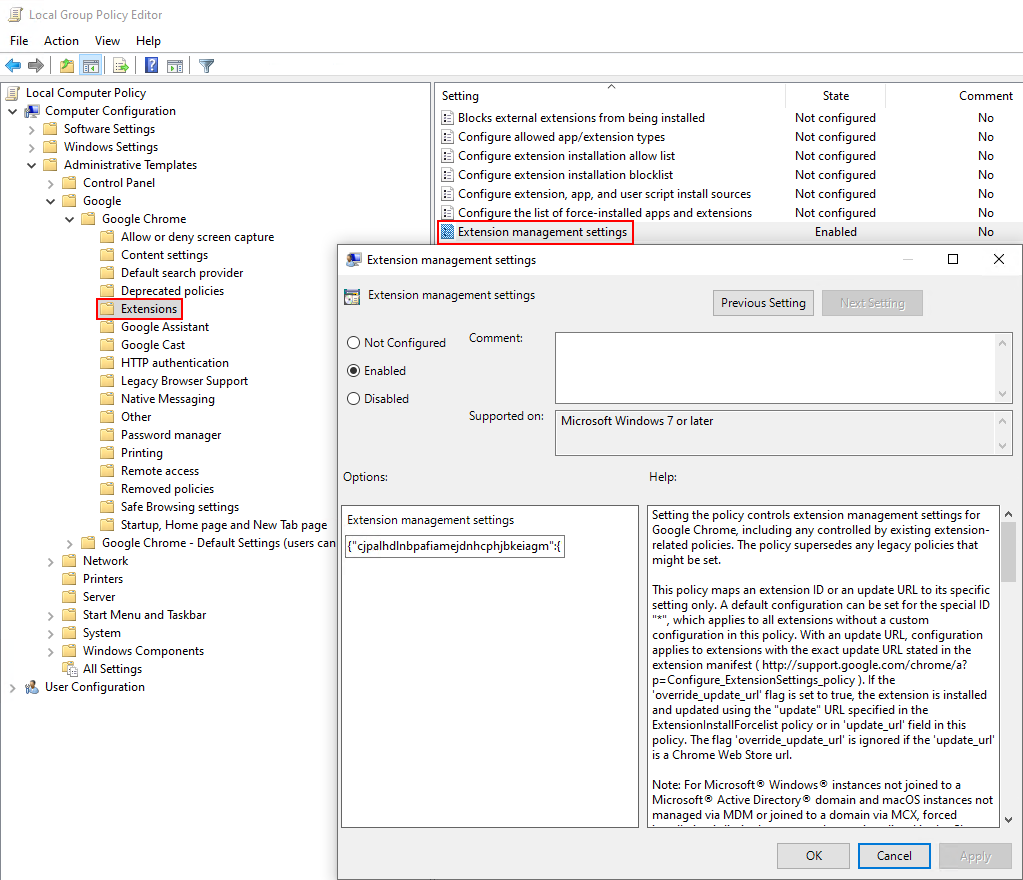The width and height of the screenshot is (1023, 880).
Task: Toggle the Show/Hide Console Tree icon
Action: (90, 65)
